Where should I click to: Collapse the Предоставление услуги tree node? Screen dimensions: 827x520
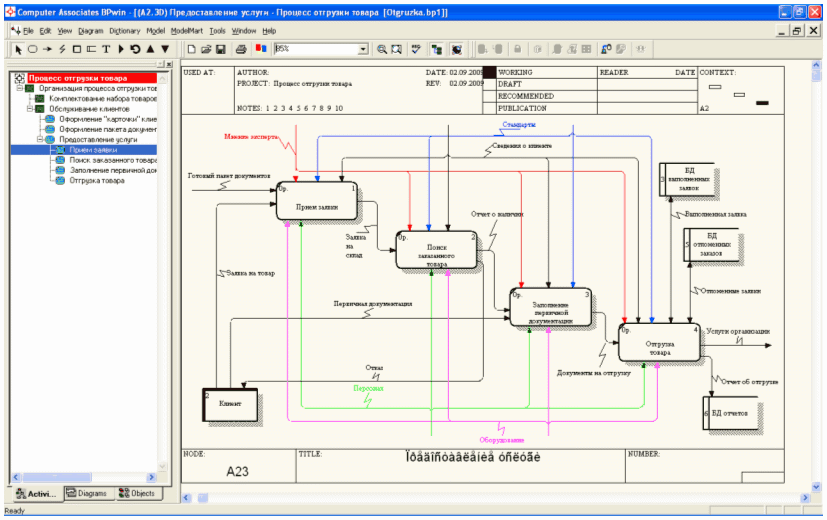39,140
